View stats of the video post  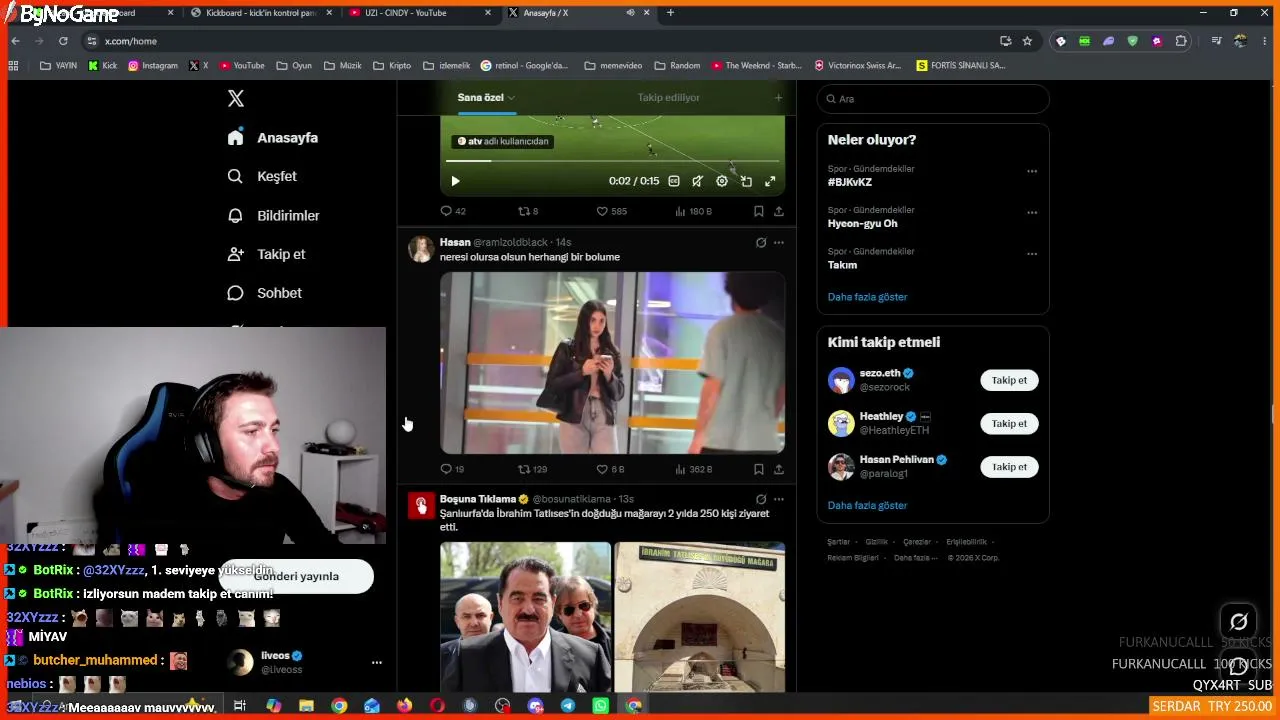[x=693, y=211]
